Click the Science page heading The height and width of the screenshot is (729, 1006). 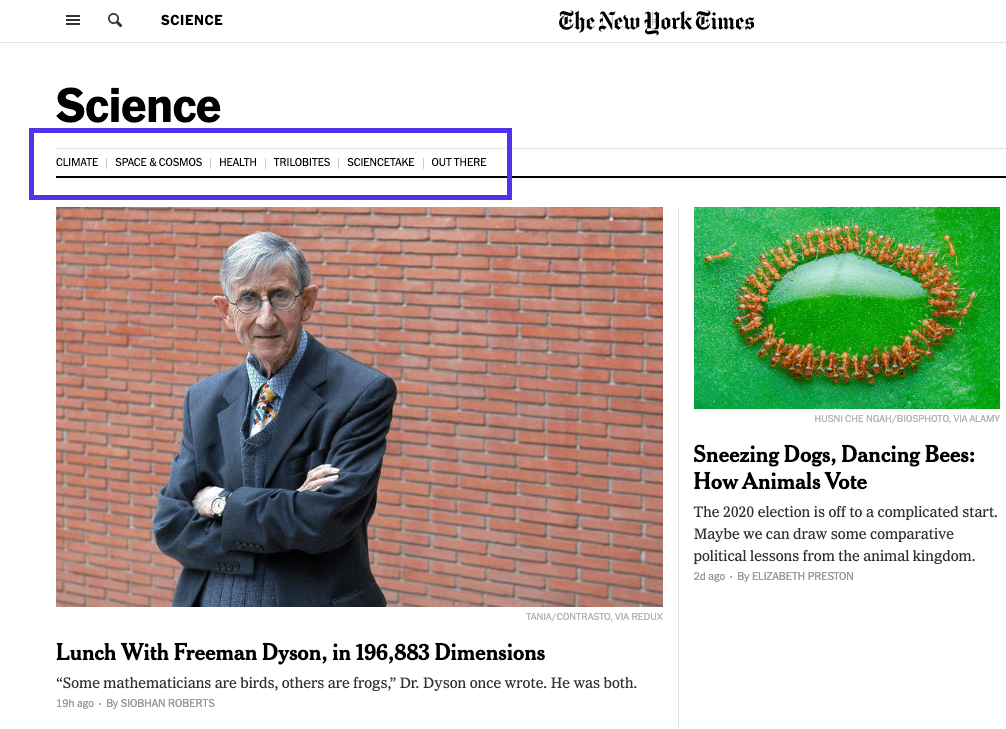pos(138,105)
